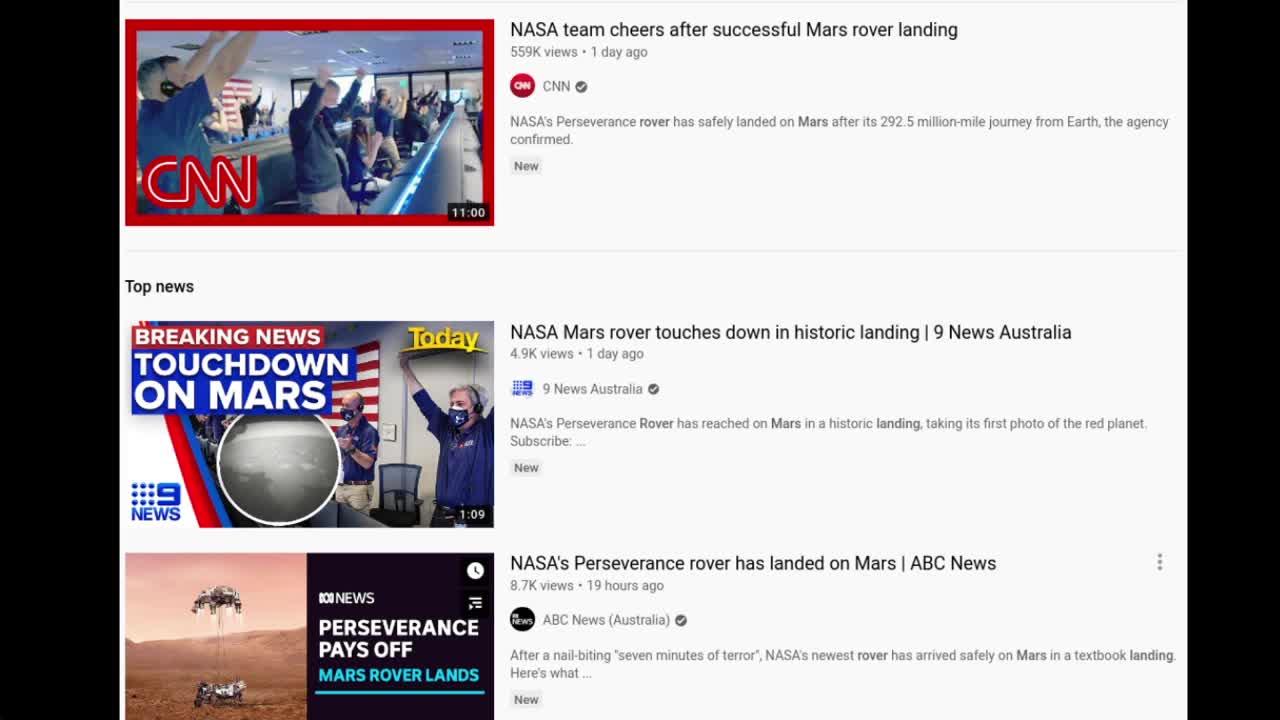Image resolution: width=1280 pixels, height=720 pixels.
Task: Click '8.7K views • 19 hours ago' text
Action: pos(587,586)
